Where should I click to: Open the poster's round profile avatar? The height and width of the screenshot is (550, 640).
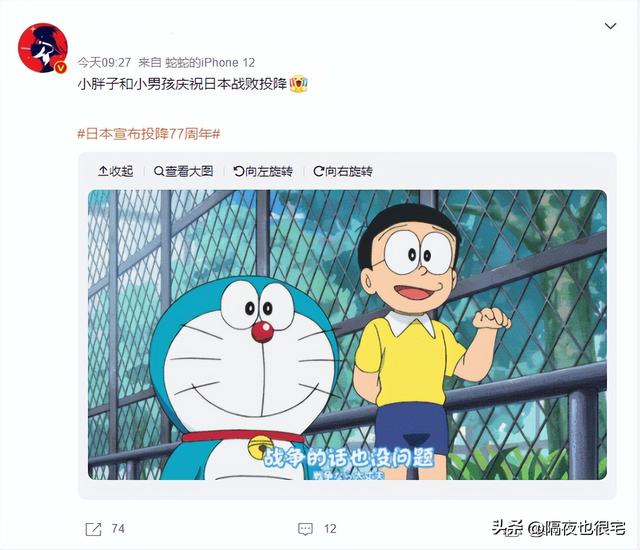point(42,48)
